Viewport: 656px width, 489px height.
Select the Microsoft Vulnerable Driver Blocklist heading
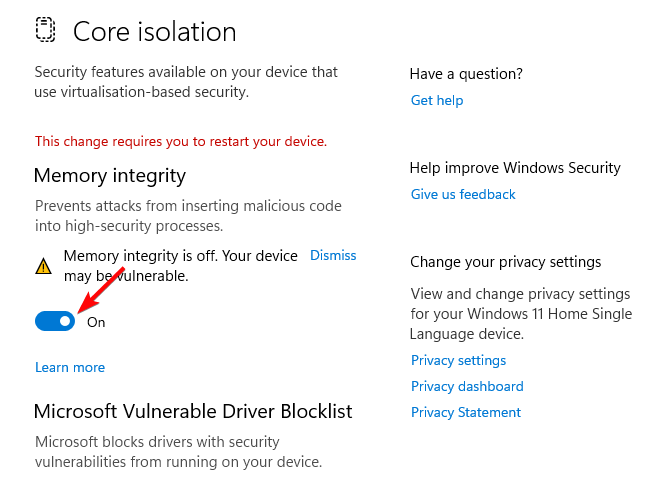click(193, 412)
